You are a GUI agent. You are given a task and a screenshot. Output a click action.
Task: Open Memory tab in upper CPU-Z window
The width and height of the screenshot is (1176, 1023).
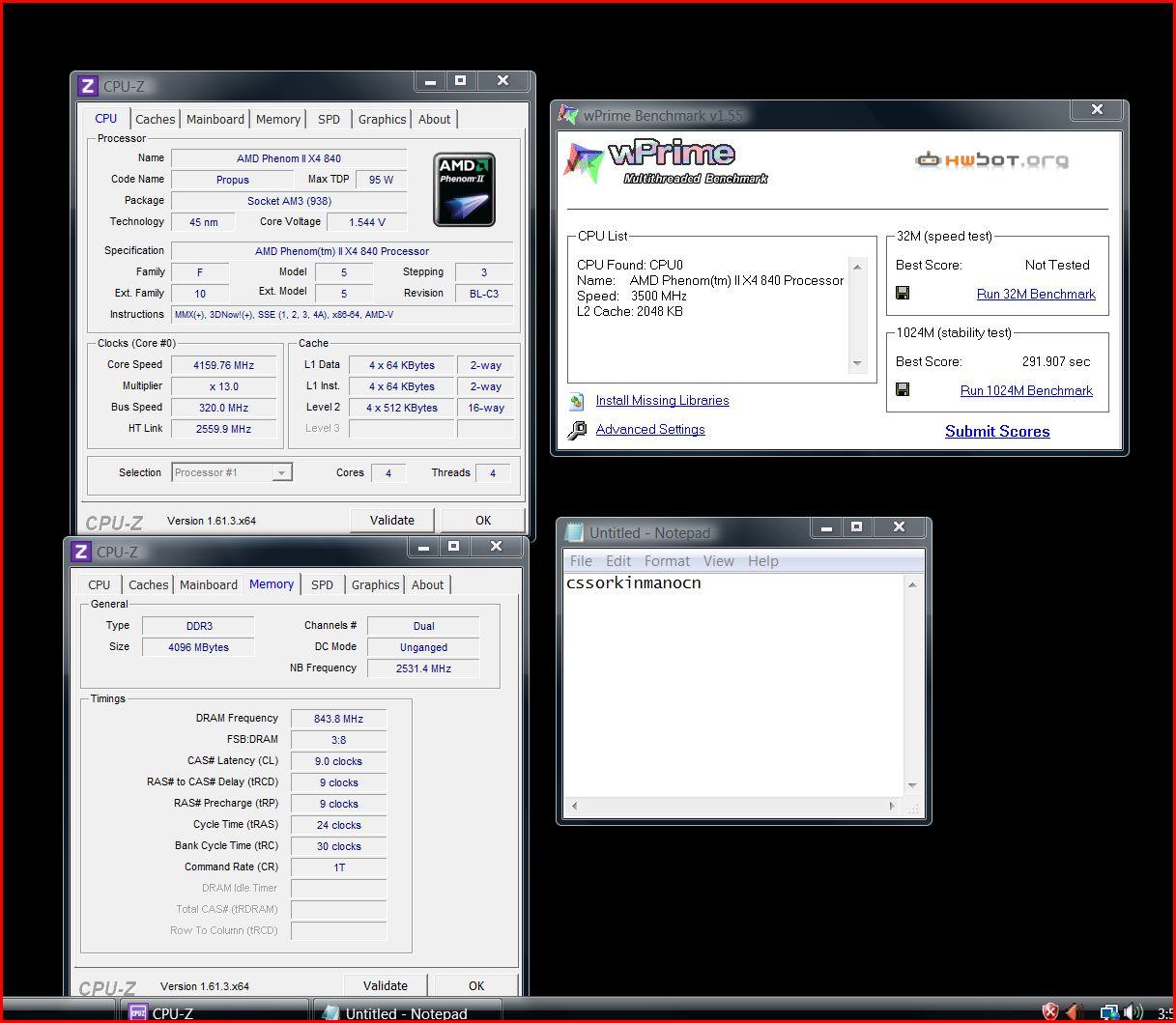tap(278, 120)
